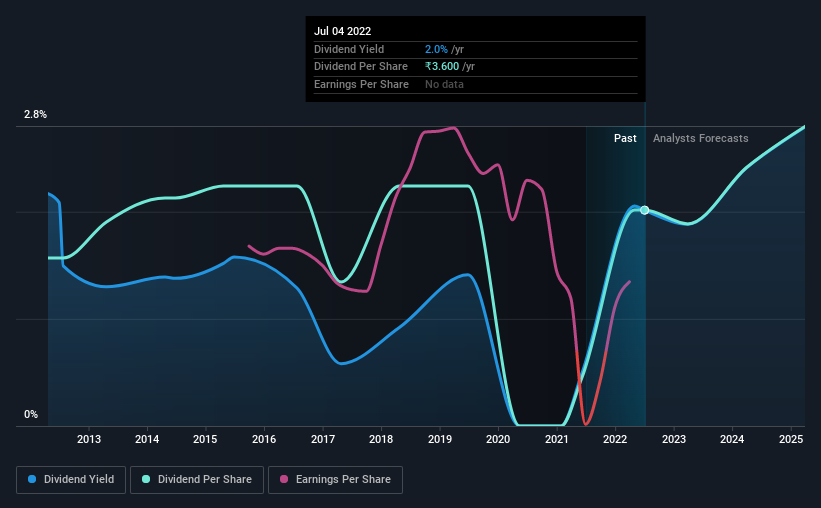
Task: Click the 2018 x-axis label
Action: [381, 439]
